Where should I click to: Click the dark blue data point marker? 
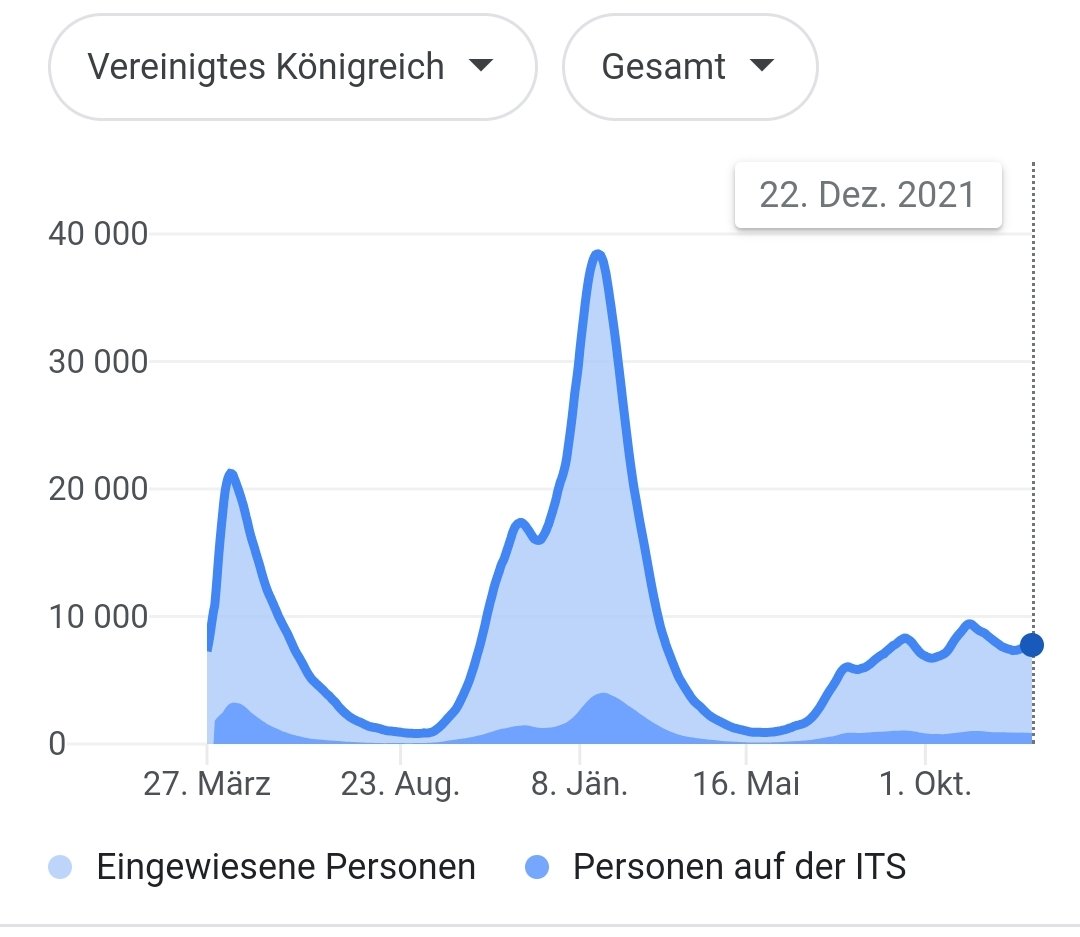(x=1032, y=646)
